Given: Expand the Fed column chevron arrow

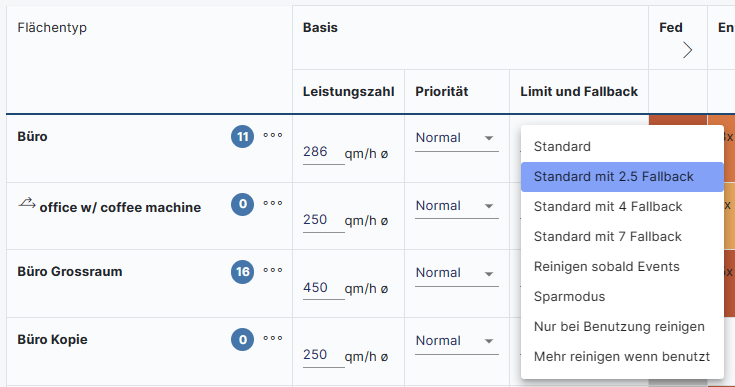Looking at the screenshot, I should point(687,50).
